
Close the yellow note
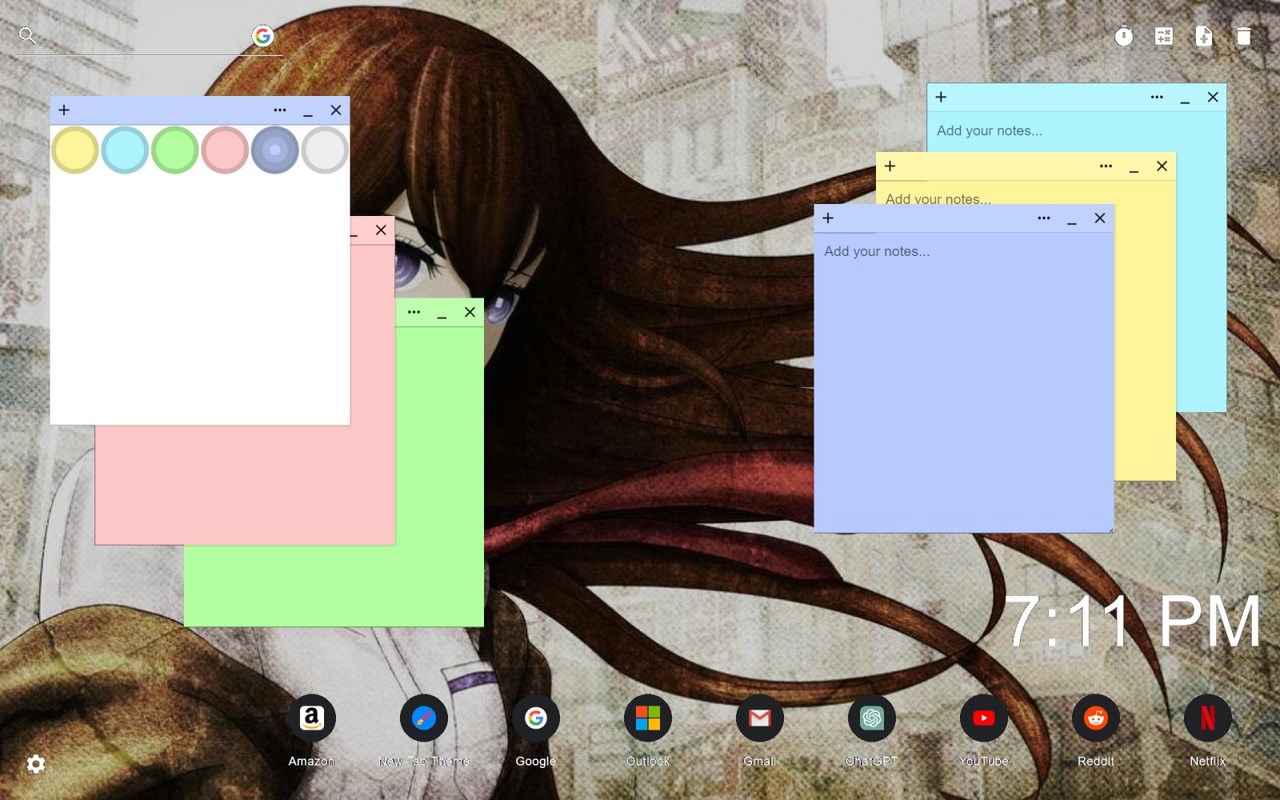pos(1162,166)
